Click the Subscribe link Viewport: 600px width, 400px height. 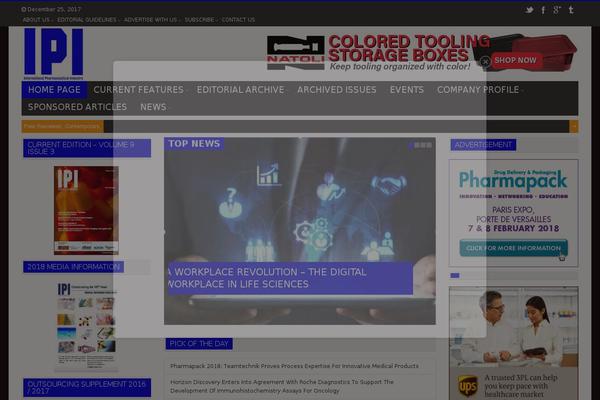point(199,20)
